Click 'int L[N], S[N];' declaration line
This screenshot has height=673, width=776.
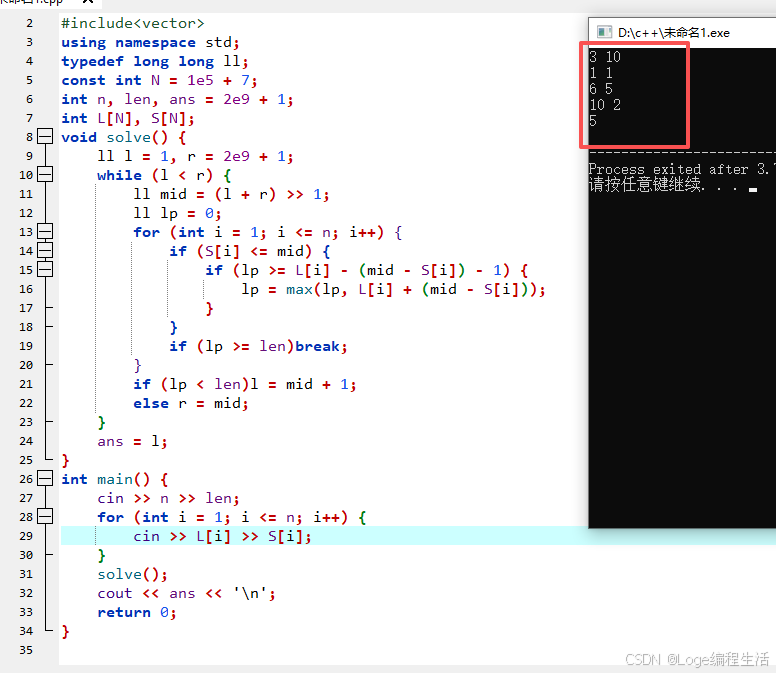pyautogui.click(x=128, y=119)
